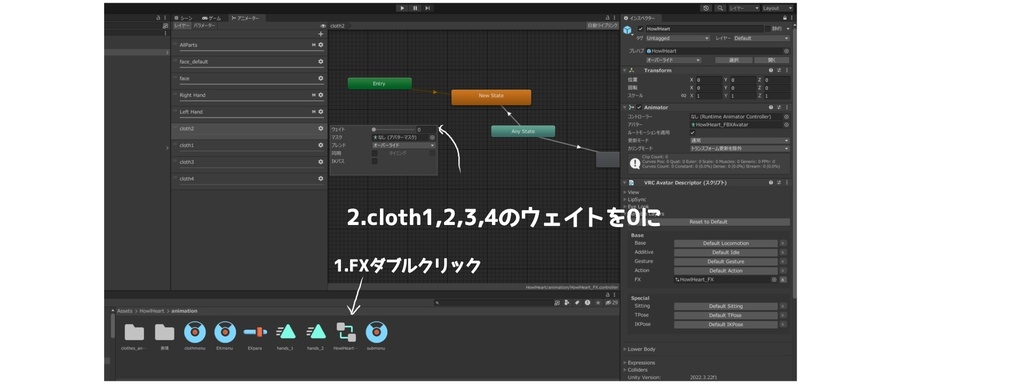
Task: Select the EXmenu asset icon
Action: click(x=225, y=332)
